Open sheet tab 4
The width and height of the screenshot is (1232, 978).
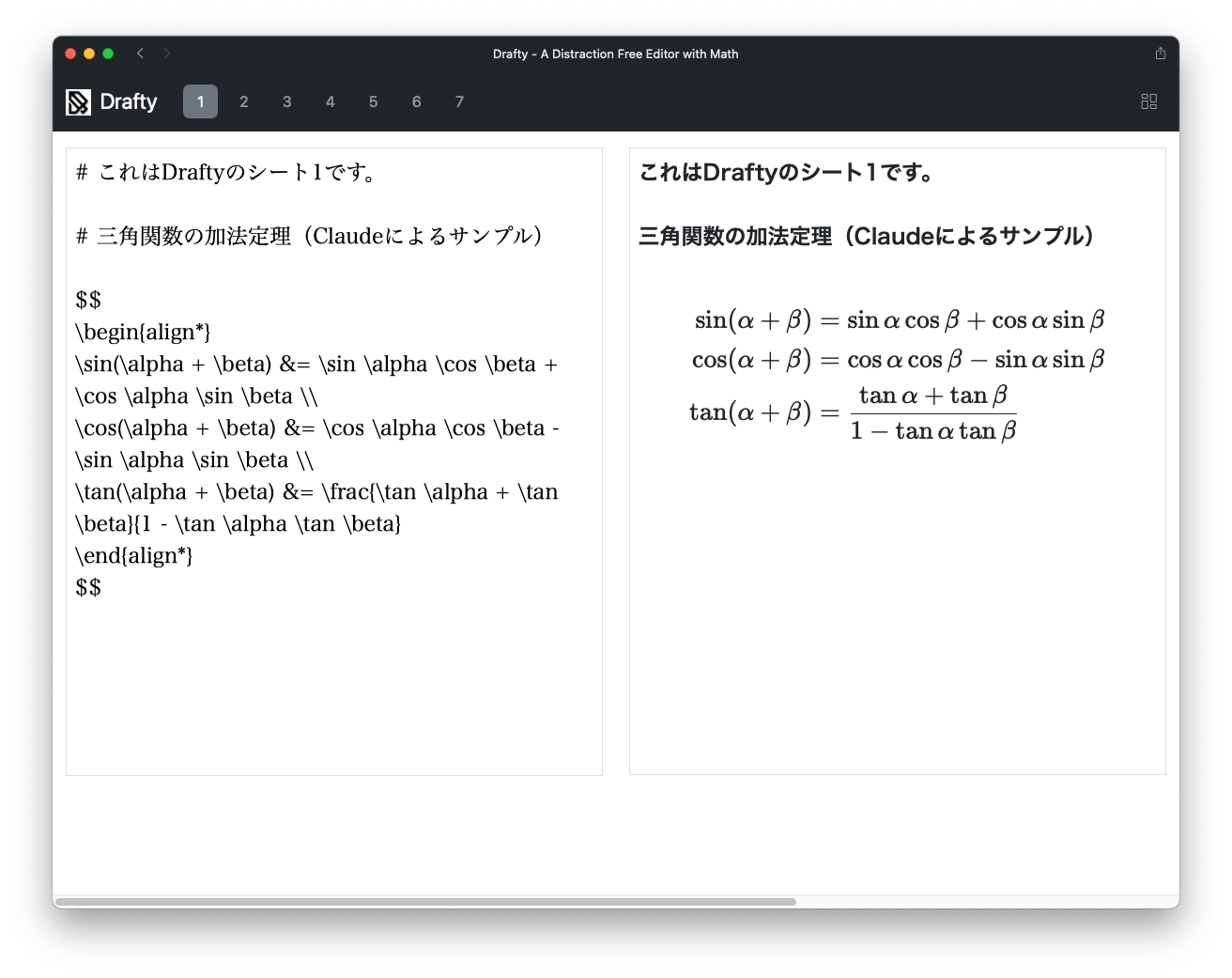(x=330, y=101)
